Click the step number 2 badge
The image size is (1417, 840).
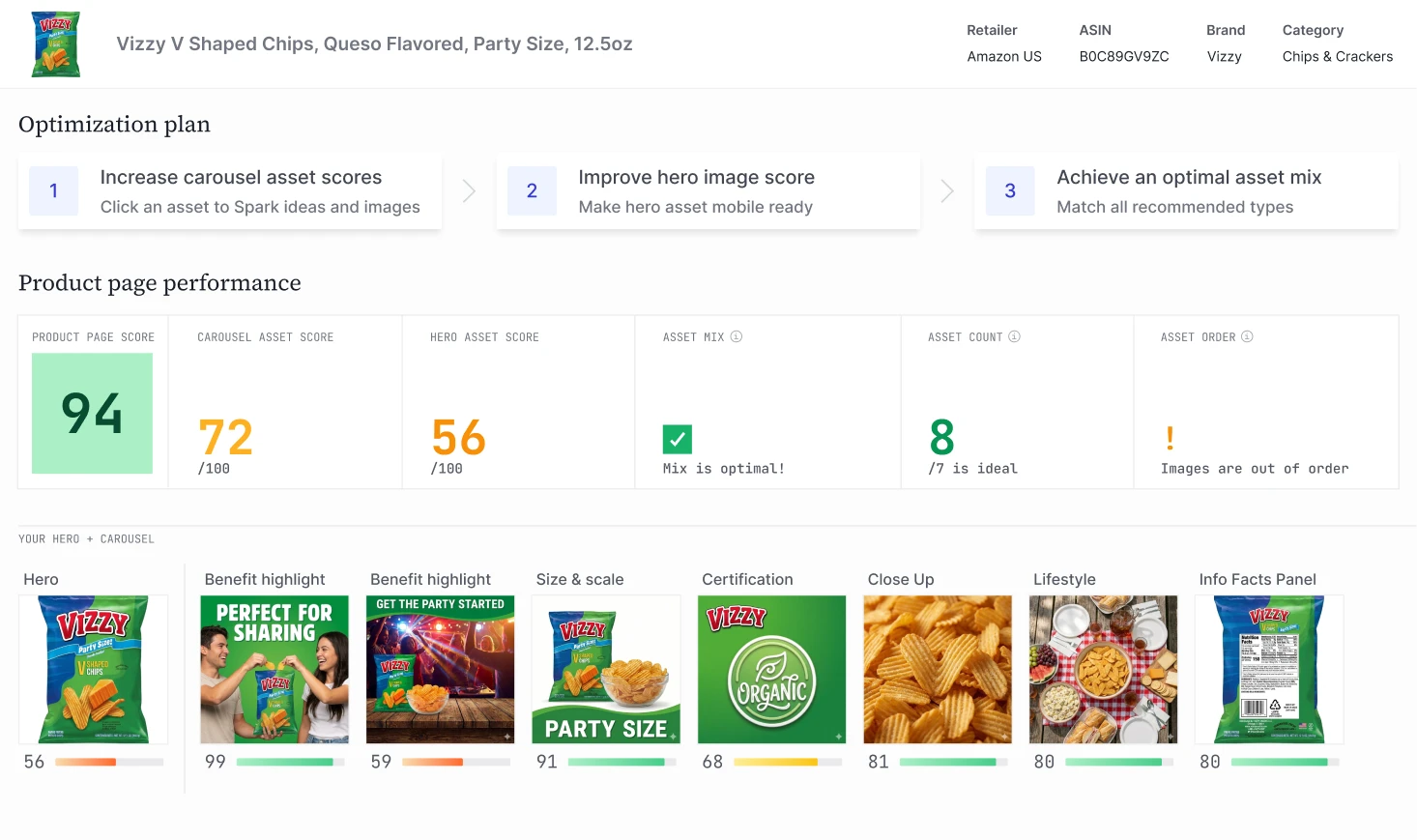tap(532, 191)
